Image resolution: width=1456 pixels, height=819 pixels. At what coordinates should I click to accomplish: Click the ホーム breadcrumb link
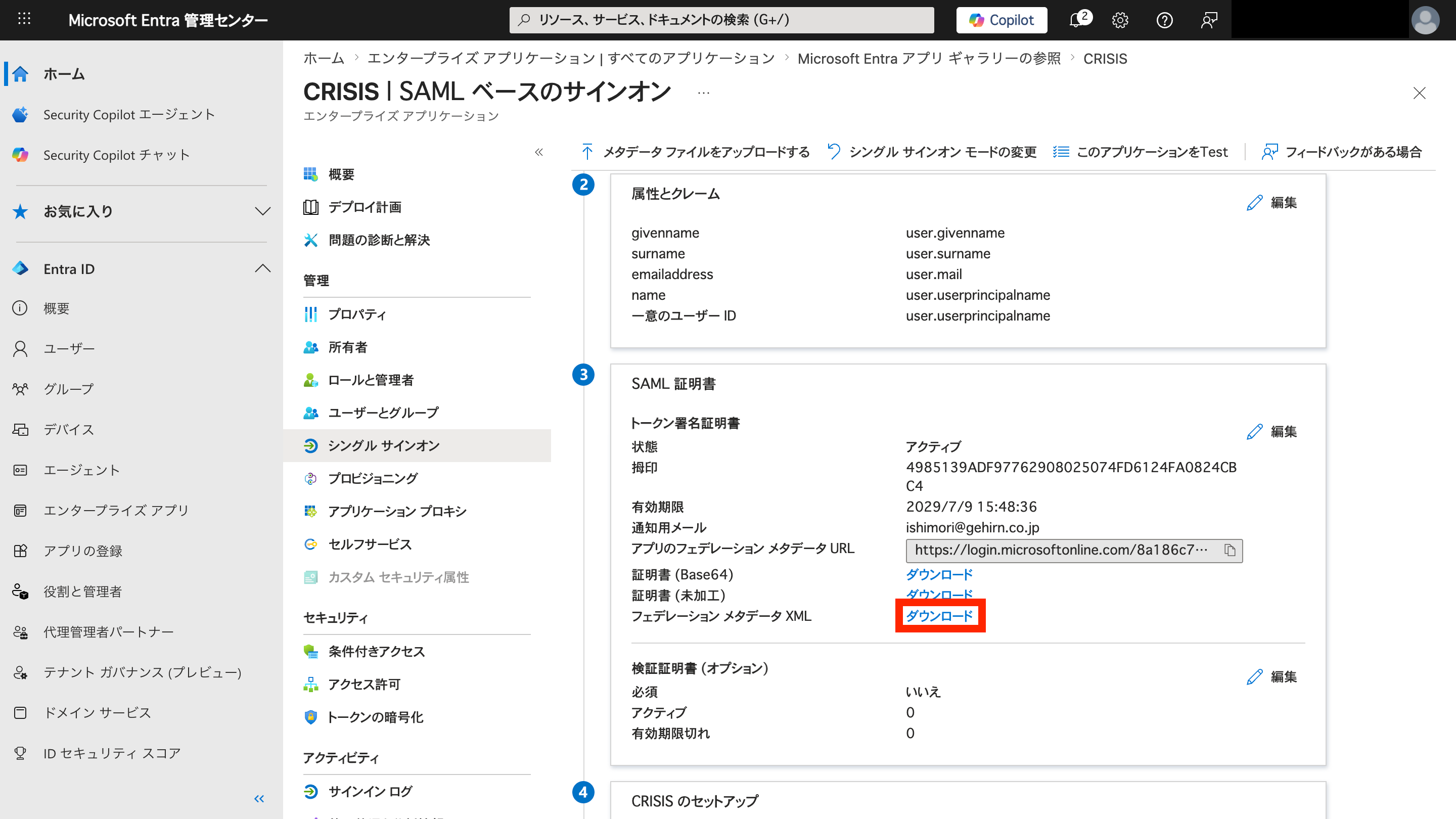coord(324,59)
